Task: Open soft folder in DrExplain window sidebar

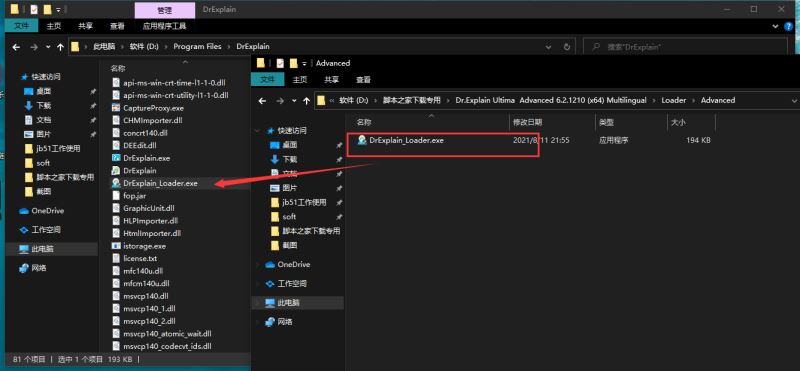Action: [37, 163]
